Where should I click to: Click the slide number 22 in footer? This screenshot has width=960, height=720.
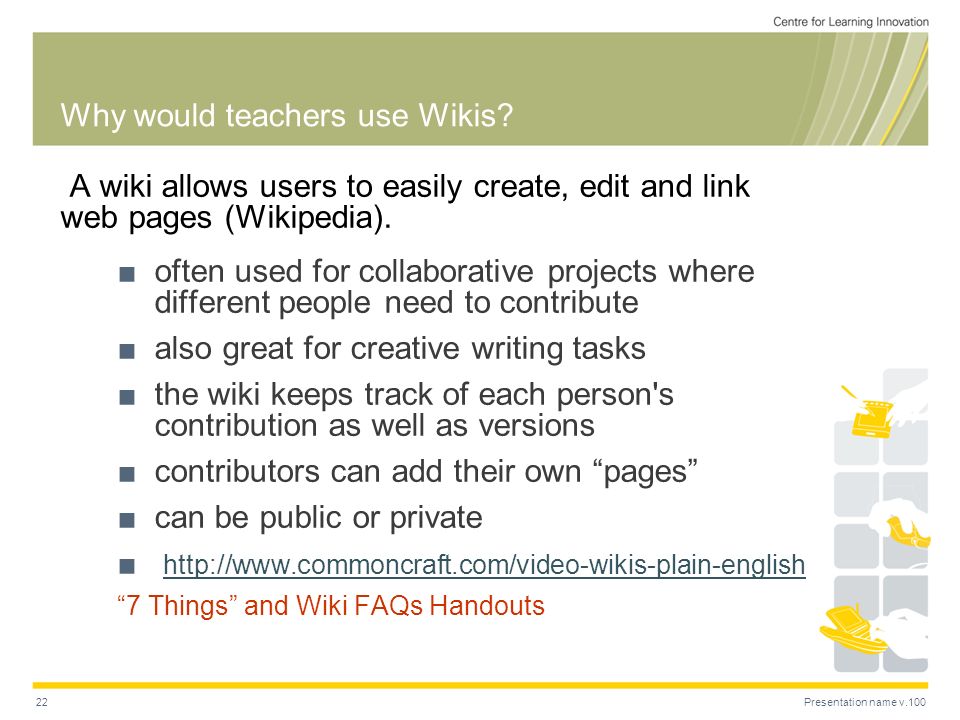pyautogui.click(x=42, y=702)
